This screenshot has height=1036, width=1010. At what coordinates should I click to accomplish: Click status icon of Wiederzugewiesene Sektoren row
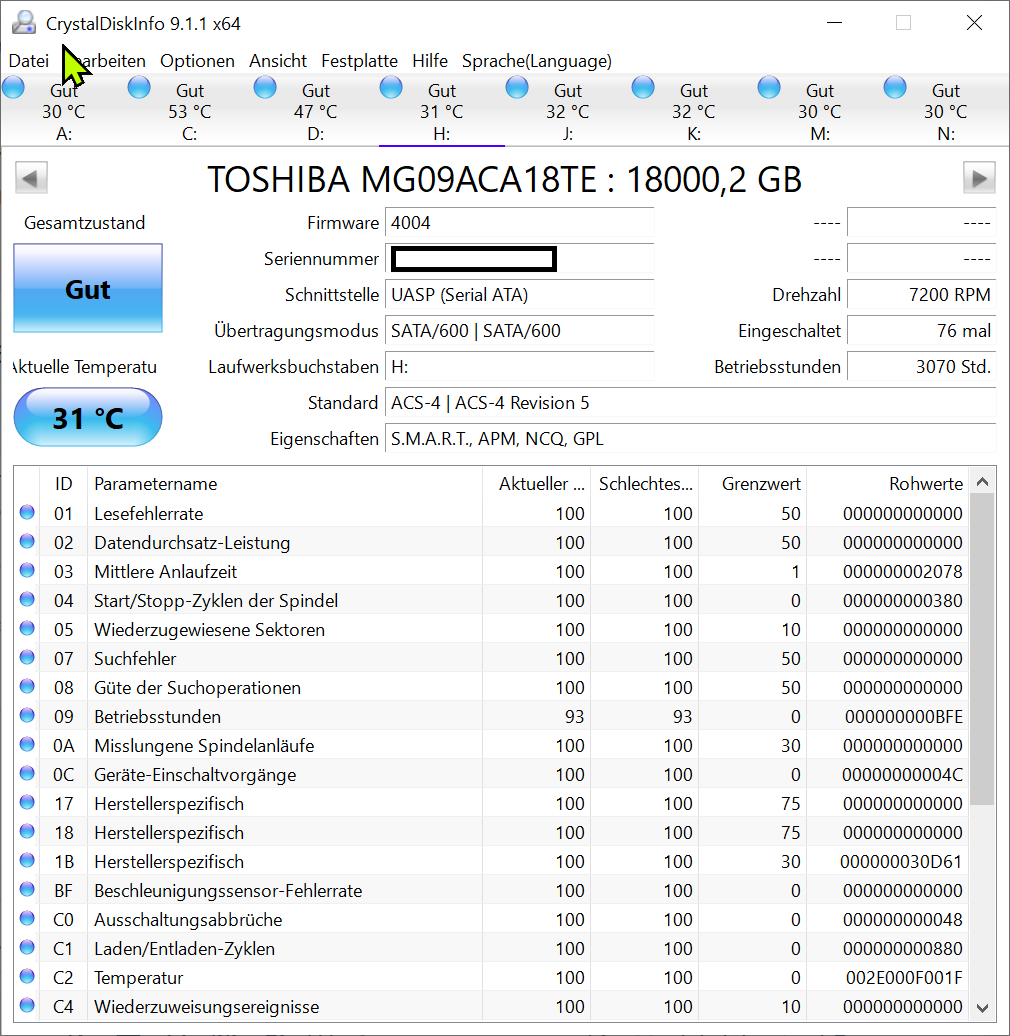(x=27, y=628)
